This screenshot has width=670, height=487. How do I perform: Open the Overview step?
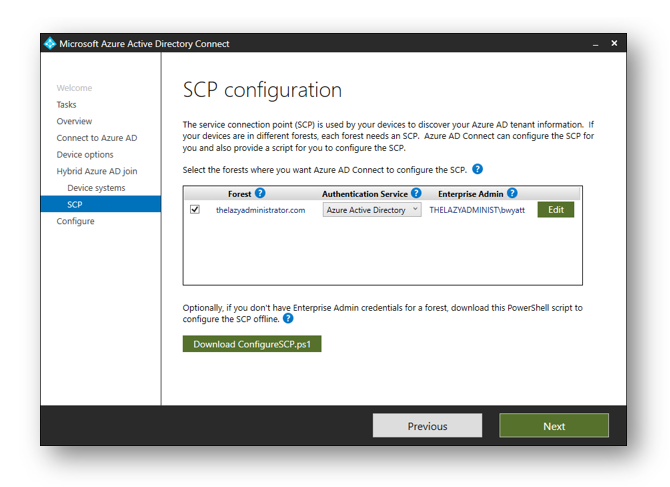click(x=74, y=121)
